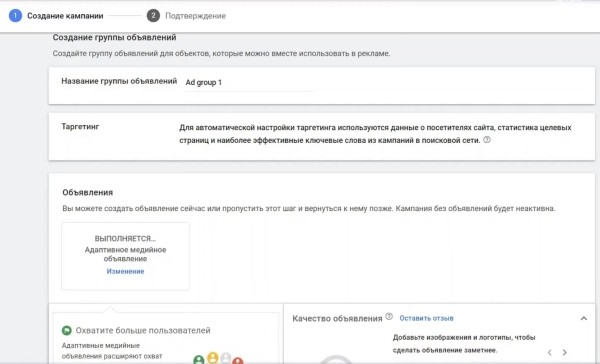
Task: Open help icon after targeting description
Action: pyautogui.click(x=487, y=140)
